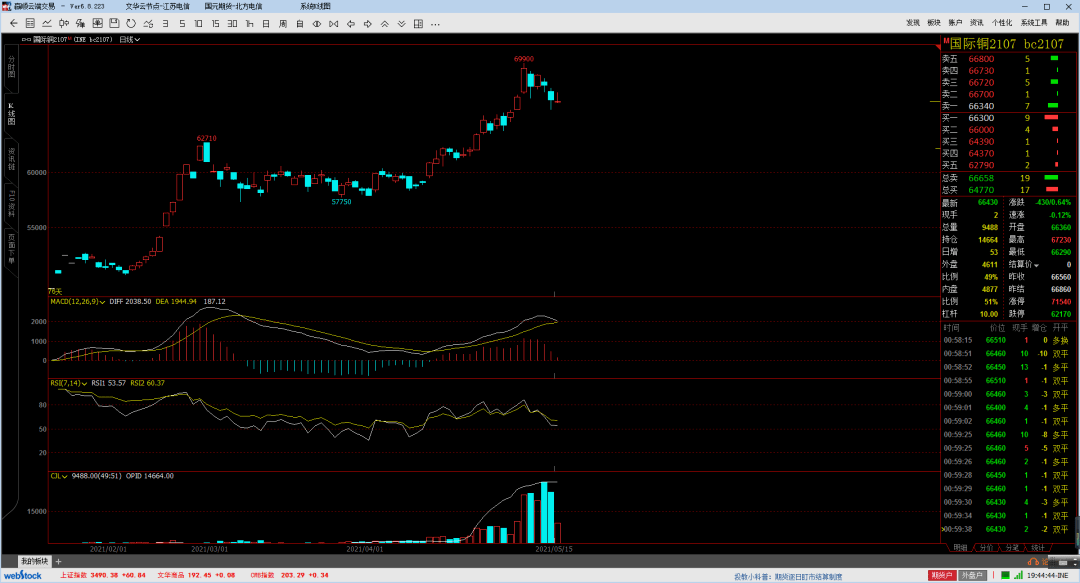Click the circular refresh icon in toolbar
The width and height of the screenshot is (1080, 583).
131,23
